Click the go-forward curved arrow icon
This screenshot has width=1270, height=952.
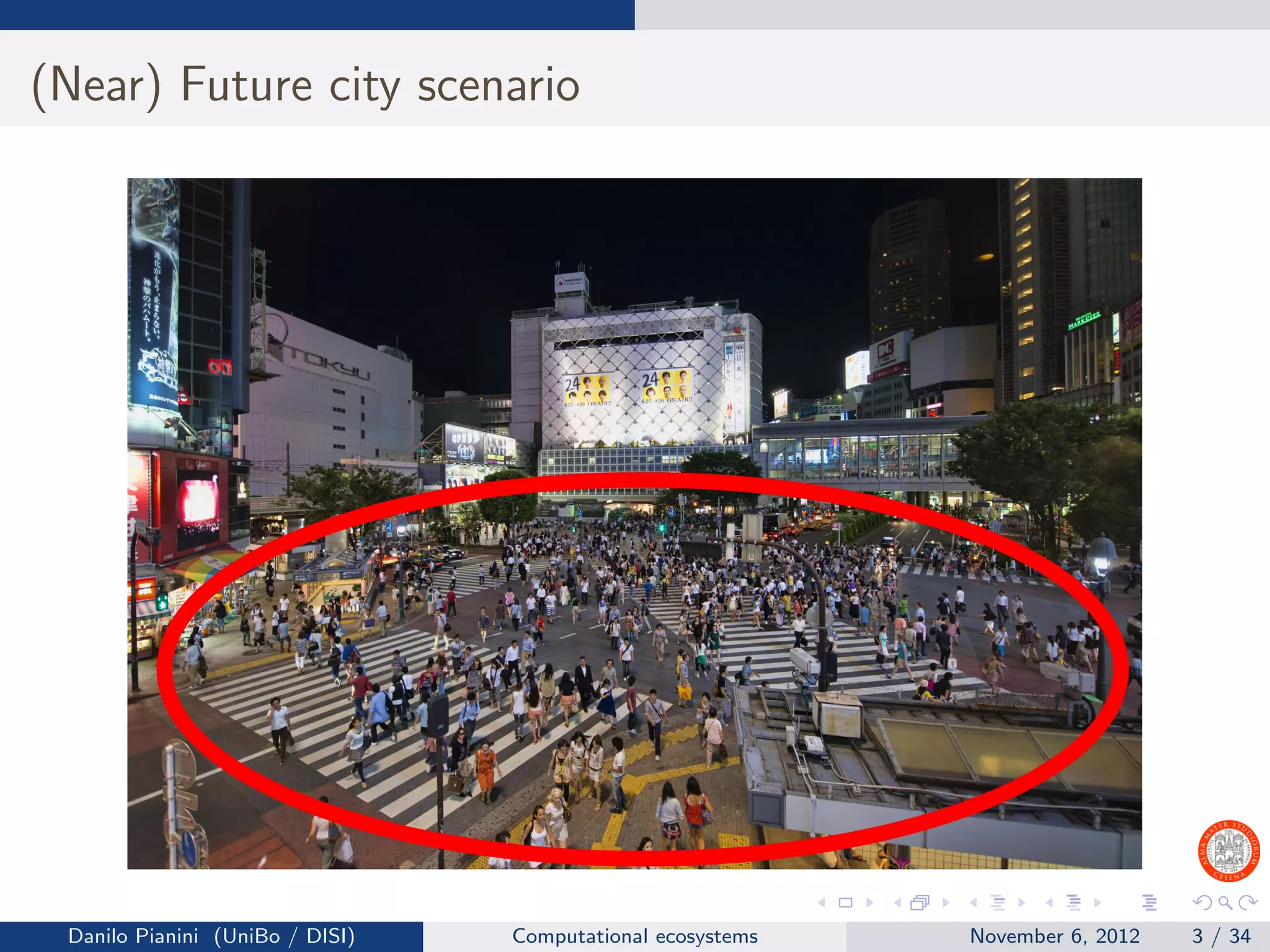1248,903
